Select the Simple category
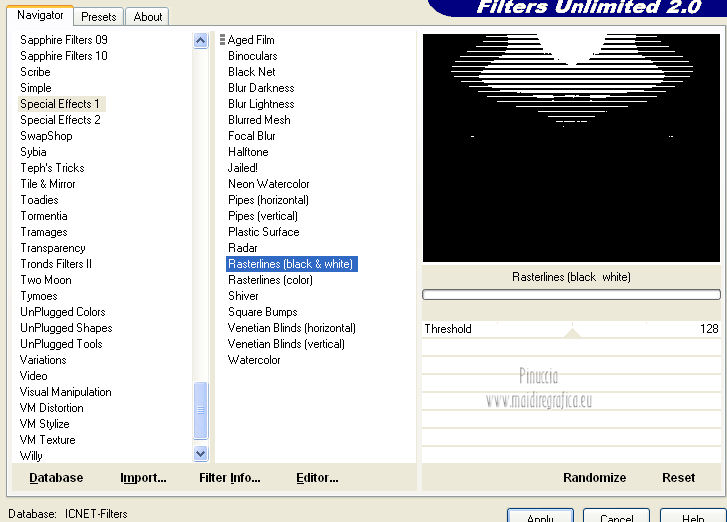The width and height of the screenshot is (727, 522). click(x=36, y=88)
